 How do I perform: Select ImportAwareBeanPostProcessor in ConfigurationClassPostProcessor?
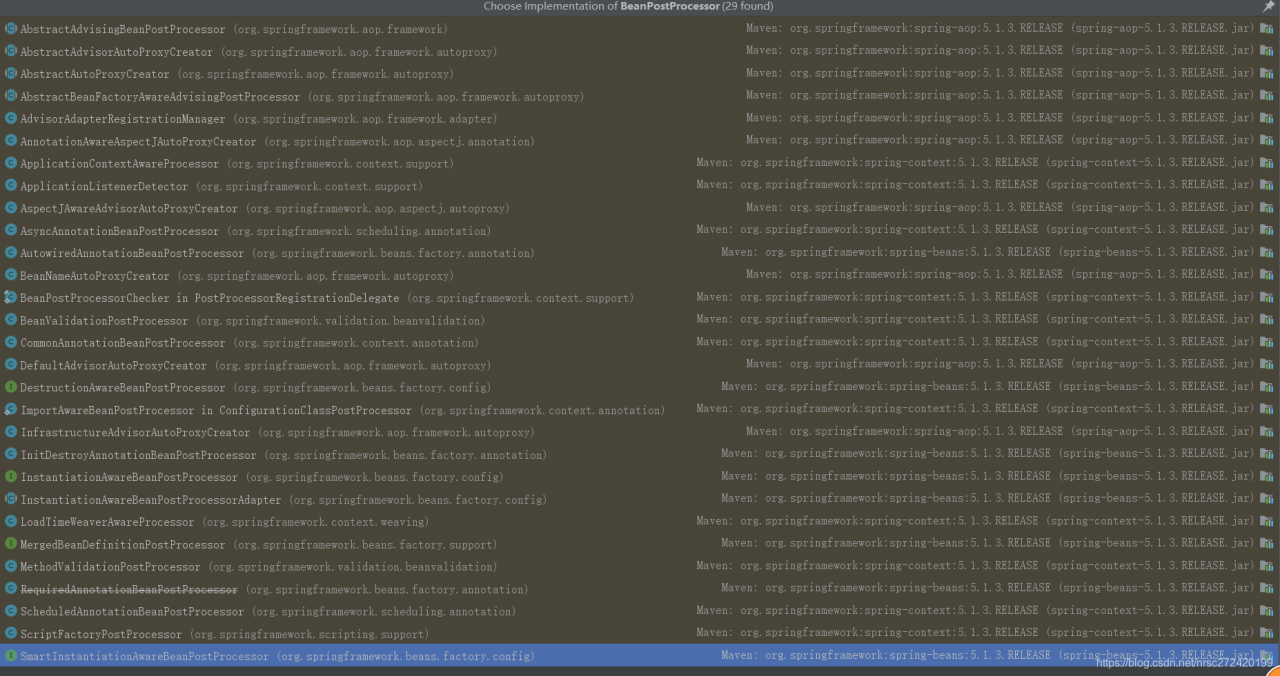coord(640,409)
